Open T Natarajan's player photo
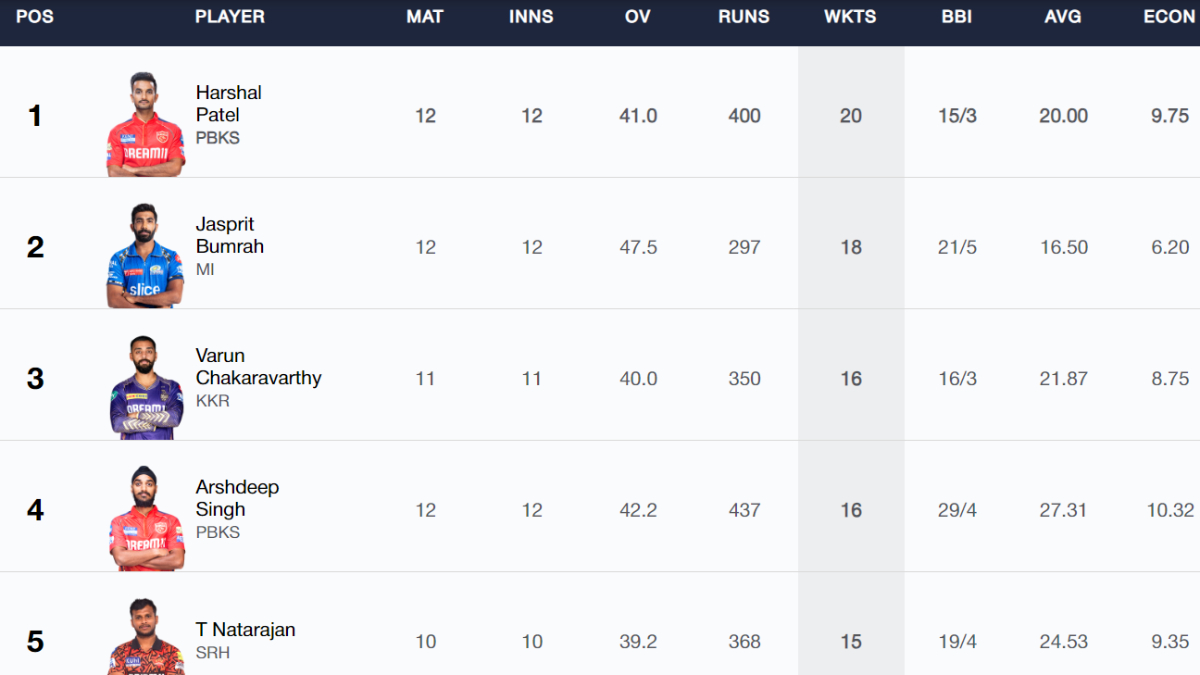Image resolution: width=1200 pixels, height=675 pixels. [x=146, y=638]
